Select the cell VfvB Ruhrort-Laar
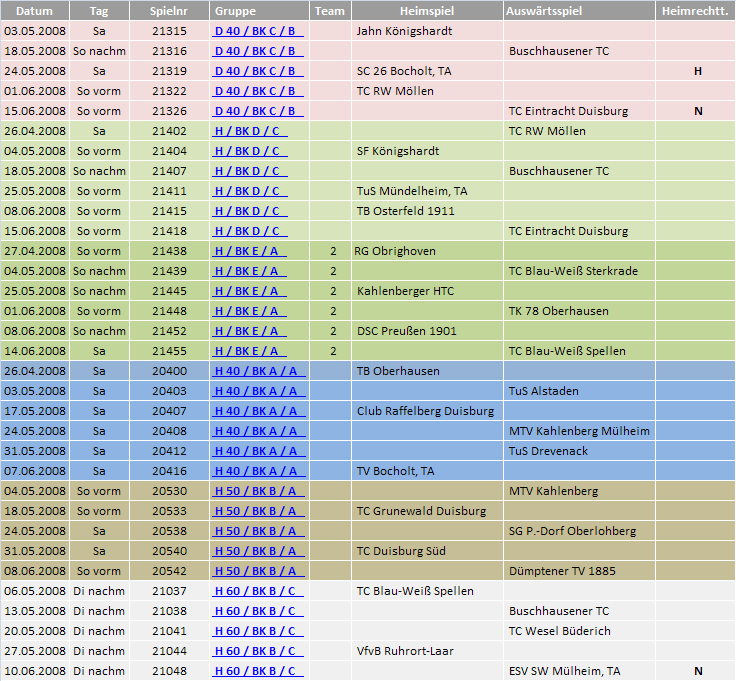 (427, 651)
